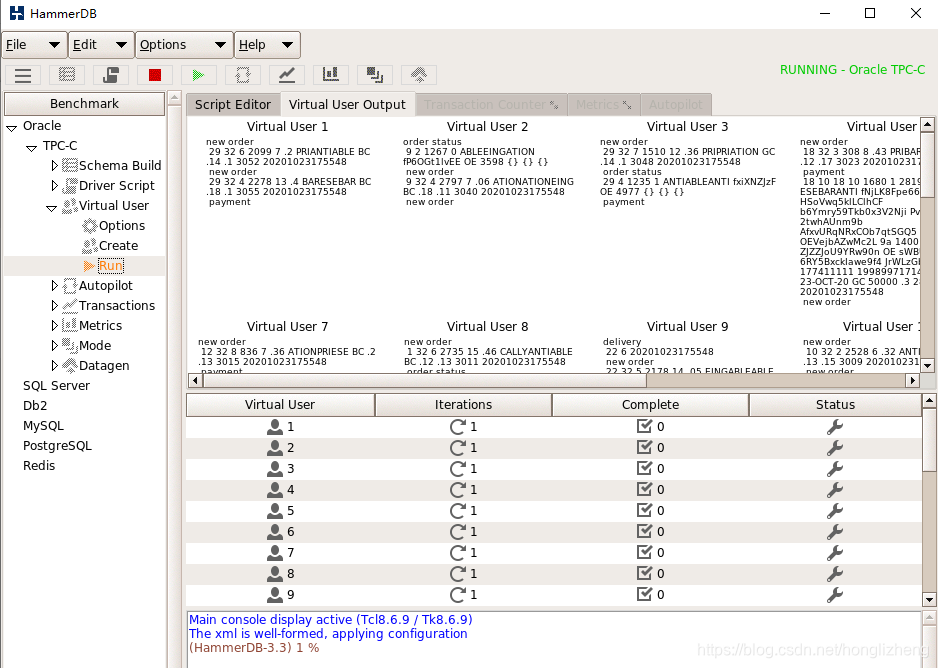
Task: Click the output pane horizontal scrollbar thumb
Action: click(424, 380)
